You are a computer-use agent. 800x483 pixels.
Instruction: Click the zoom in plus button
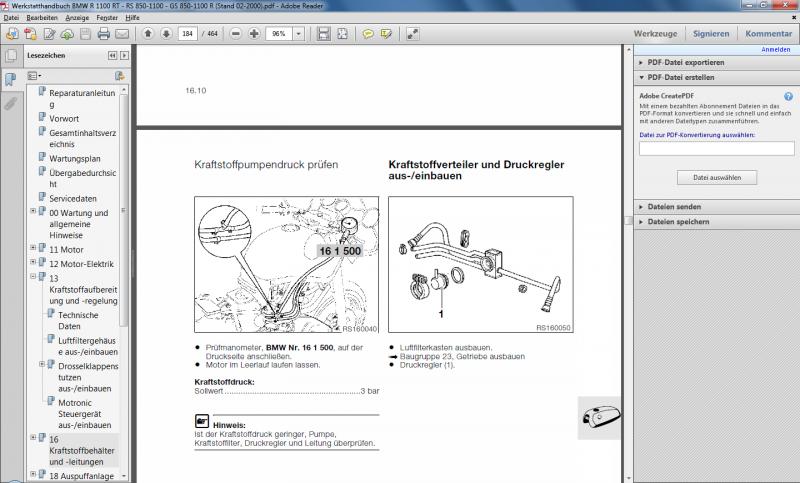pyautogui.click(x=256, y=33)
